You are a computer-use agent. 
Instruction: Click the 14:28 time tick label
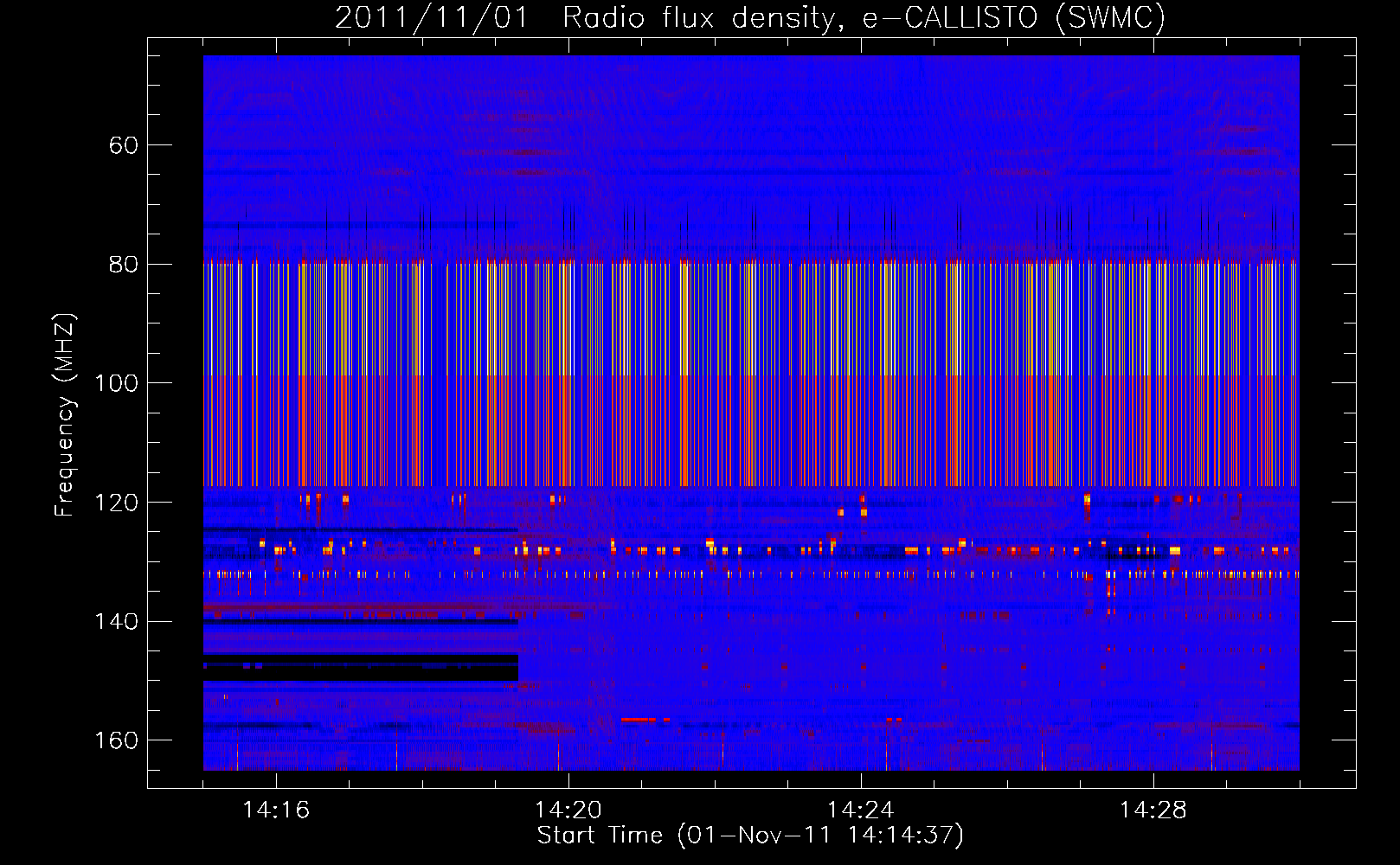point(1153,810)
